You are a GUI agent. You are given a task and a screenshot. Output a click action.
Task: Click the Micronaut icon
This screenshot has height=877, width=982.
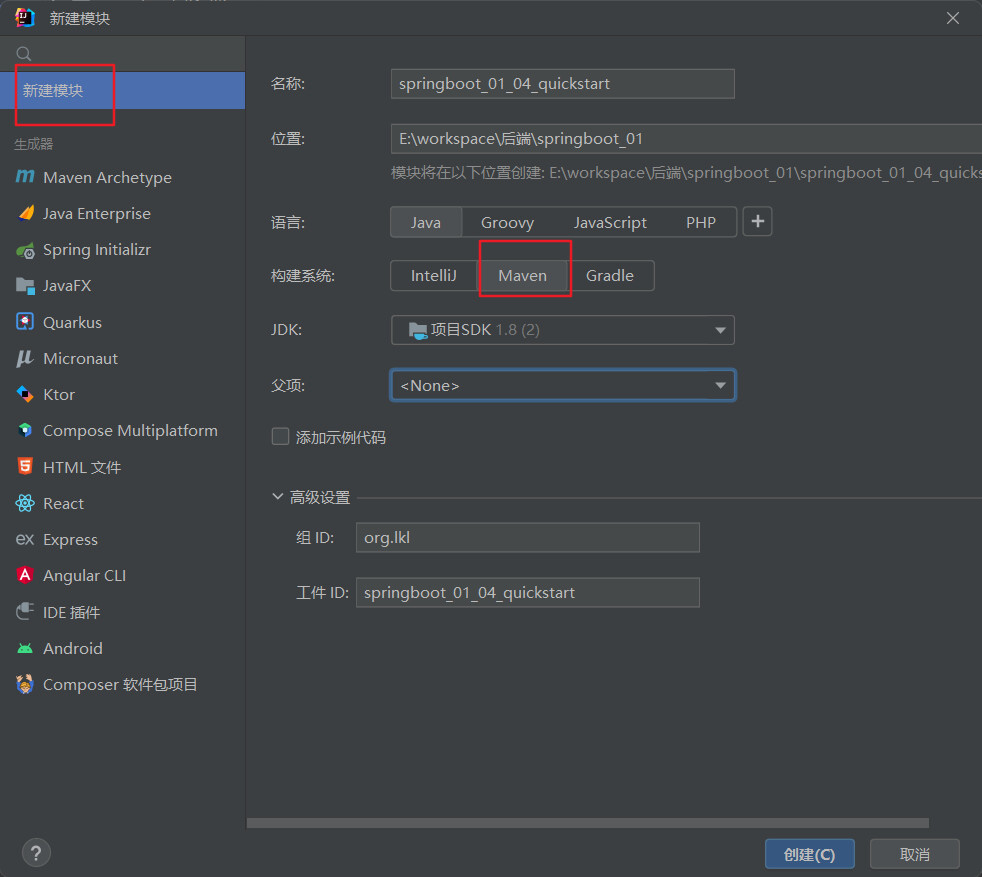[x=25, y=358]
